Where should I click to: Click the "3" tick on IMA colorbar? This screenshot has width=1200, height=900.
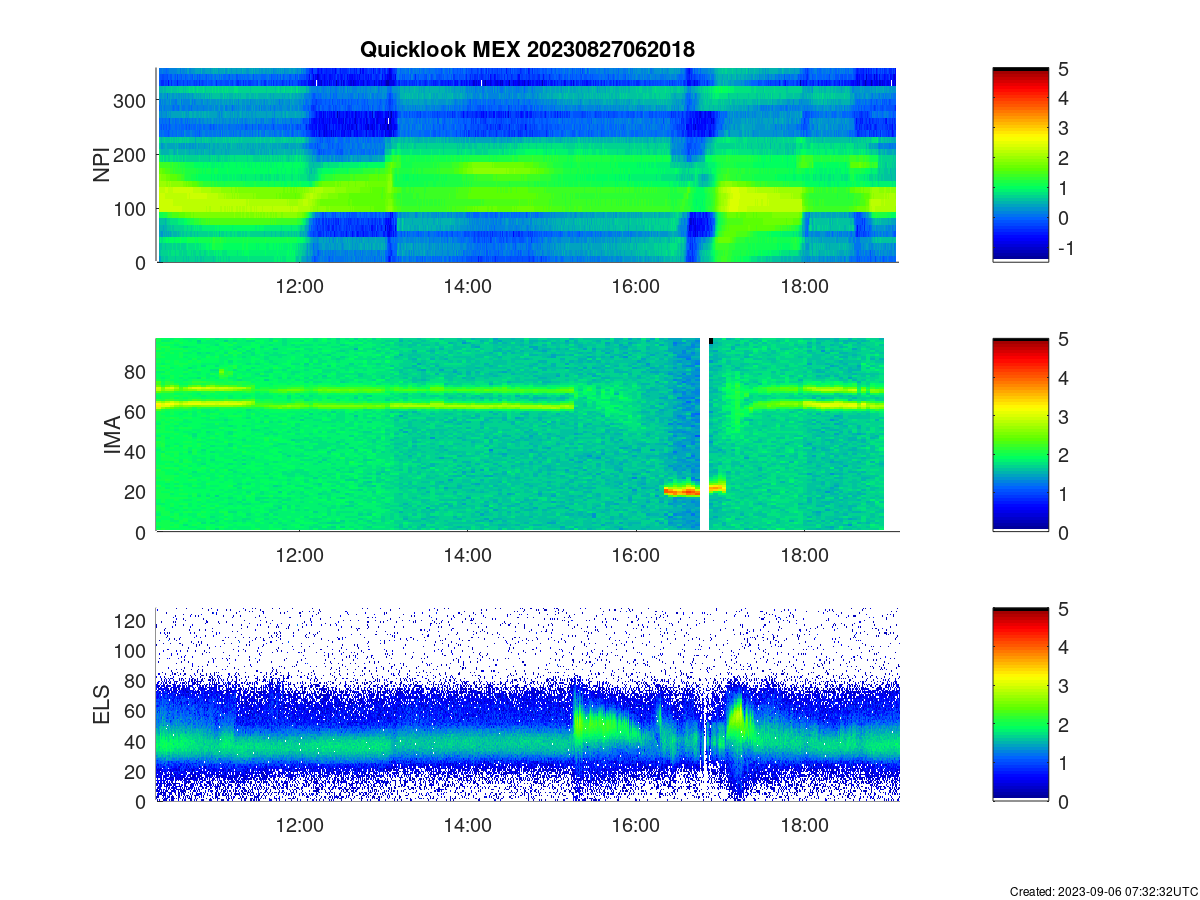click(1063, 416)
